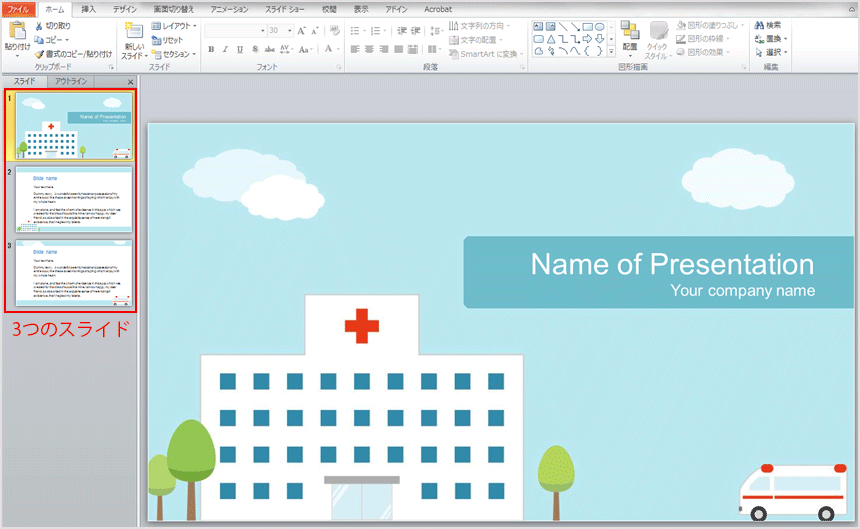Switch to the Acrobat tab
This screenshot has height=529, width=860.
(x=438, y=9)
